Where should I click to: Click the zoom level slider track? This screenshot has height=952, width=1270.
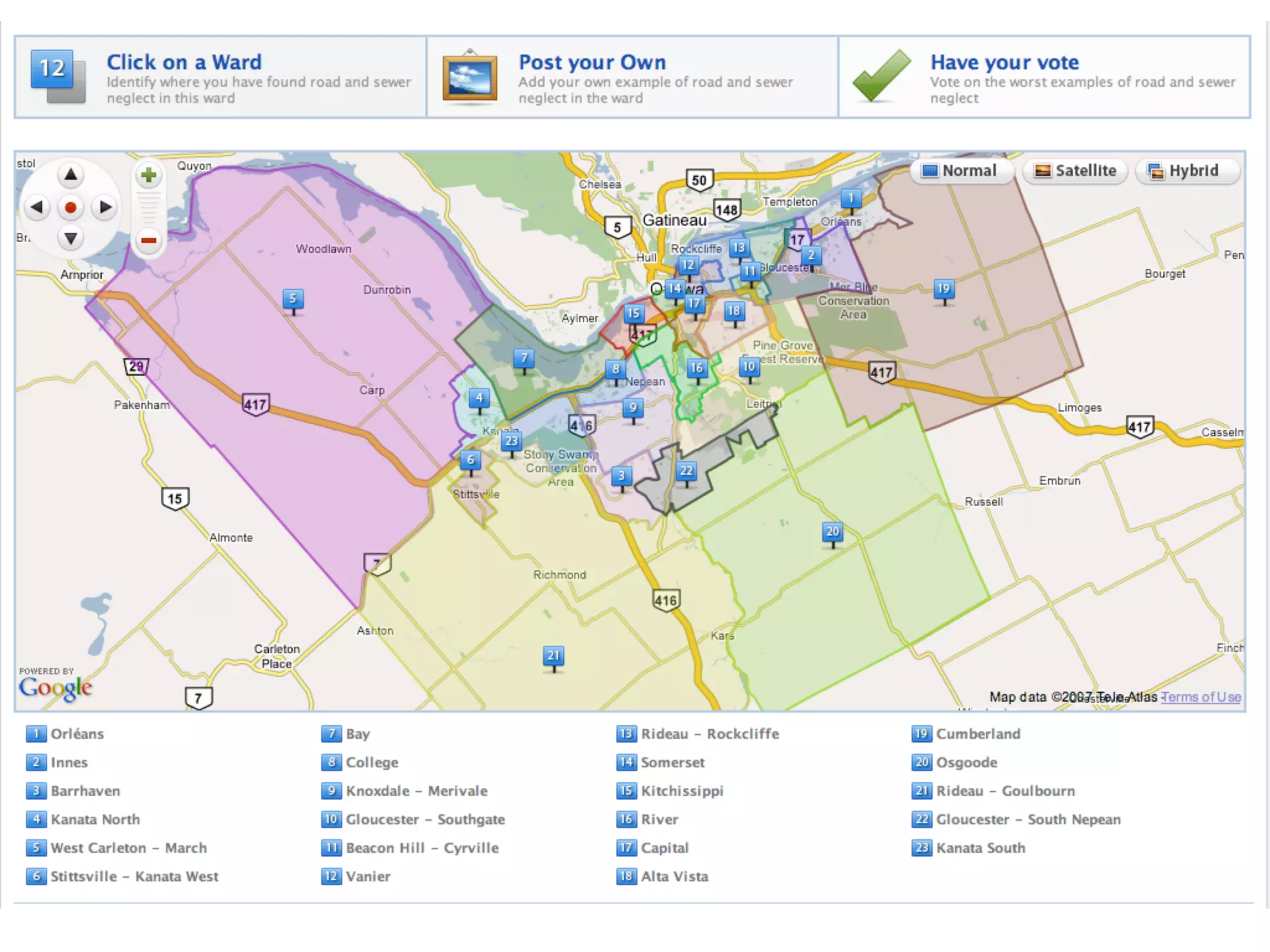[148, 208]
